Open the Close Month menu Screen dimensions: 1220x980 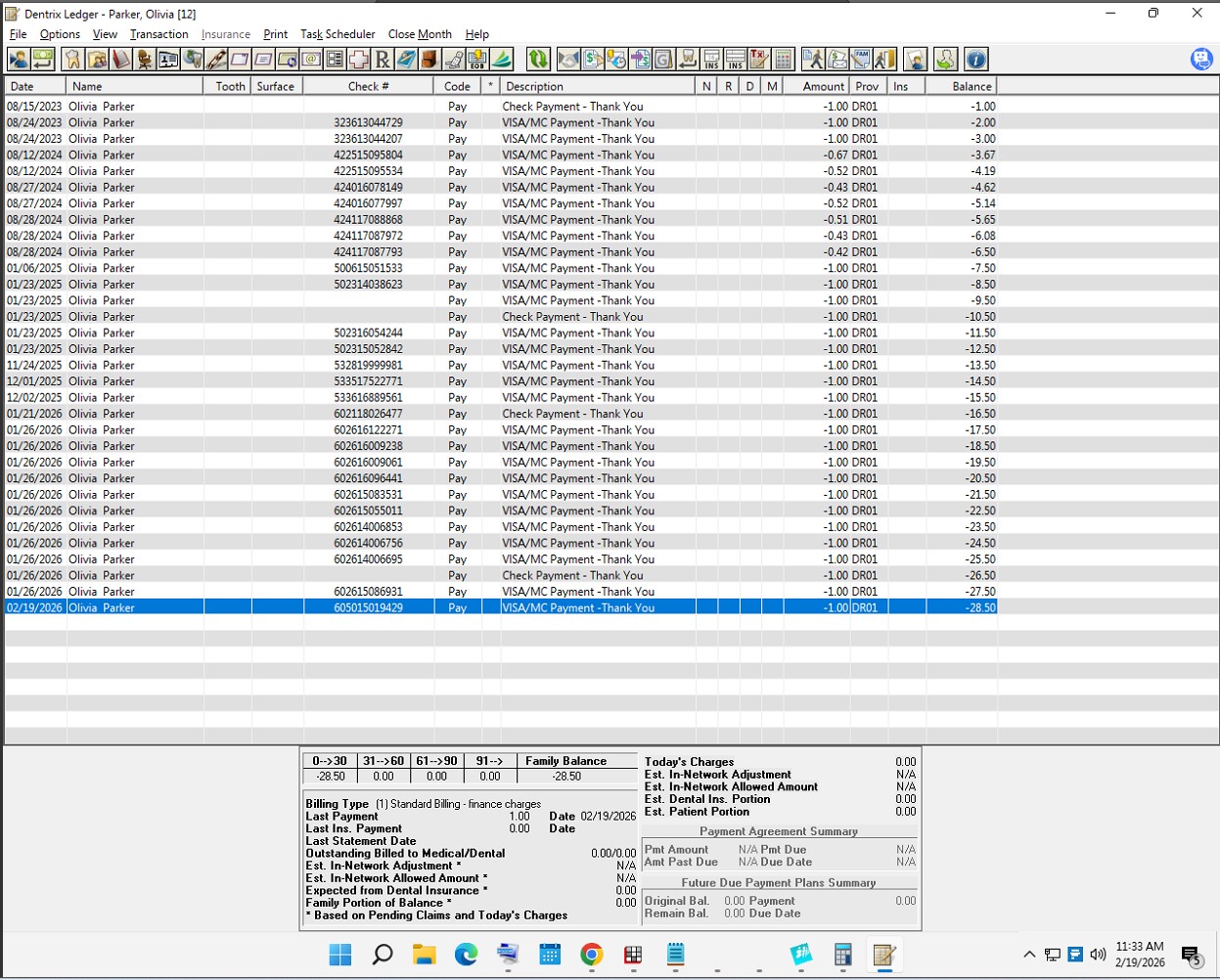(420, 34)
